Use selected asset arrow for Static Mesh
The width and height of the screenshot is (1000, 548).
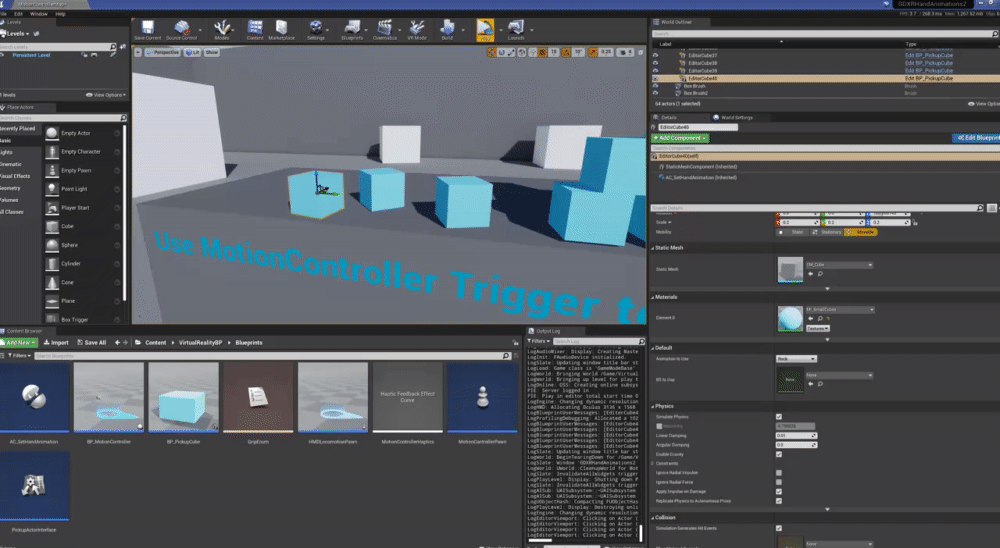point(811,274)
